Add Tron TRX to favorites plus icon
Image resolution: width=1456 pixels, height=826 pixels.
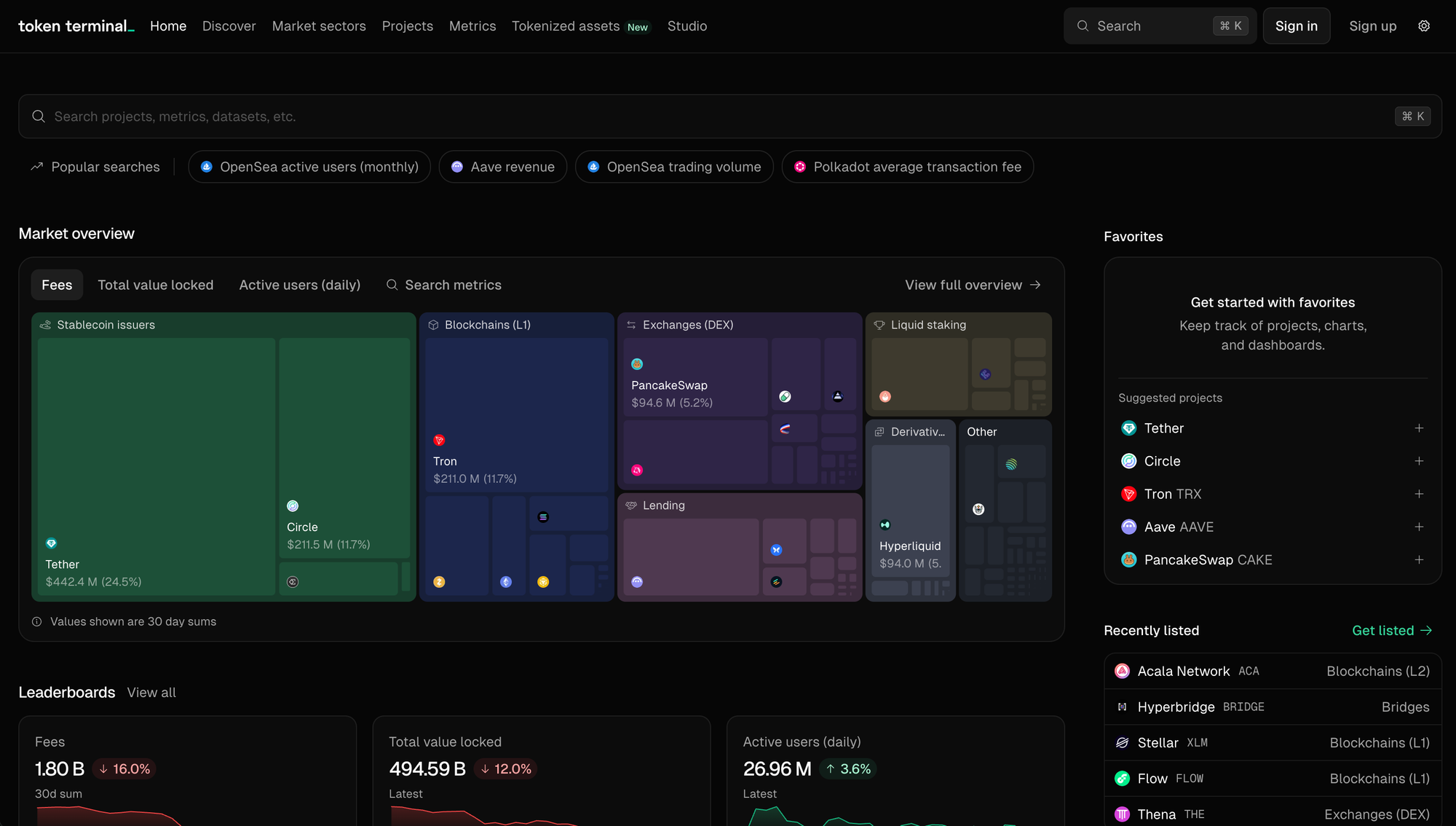[x=1419, y=494]
